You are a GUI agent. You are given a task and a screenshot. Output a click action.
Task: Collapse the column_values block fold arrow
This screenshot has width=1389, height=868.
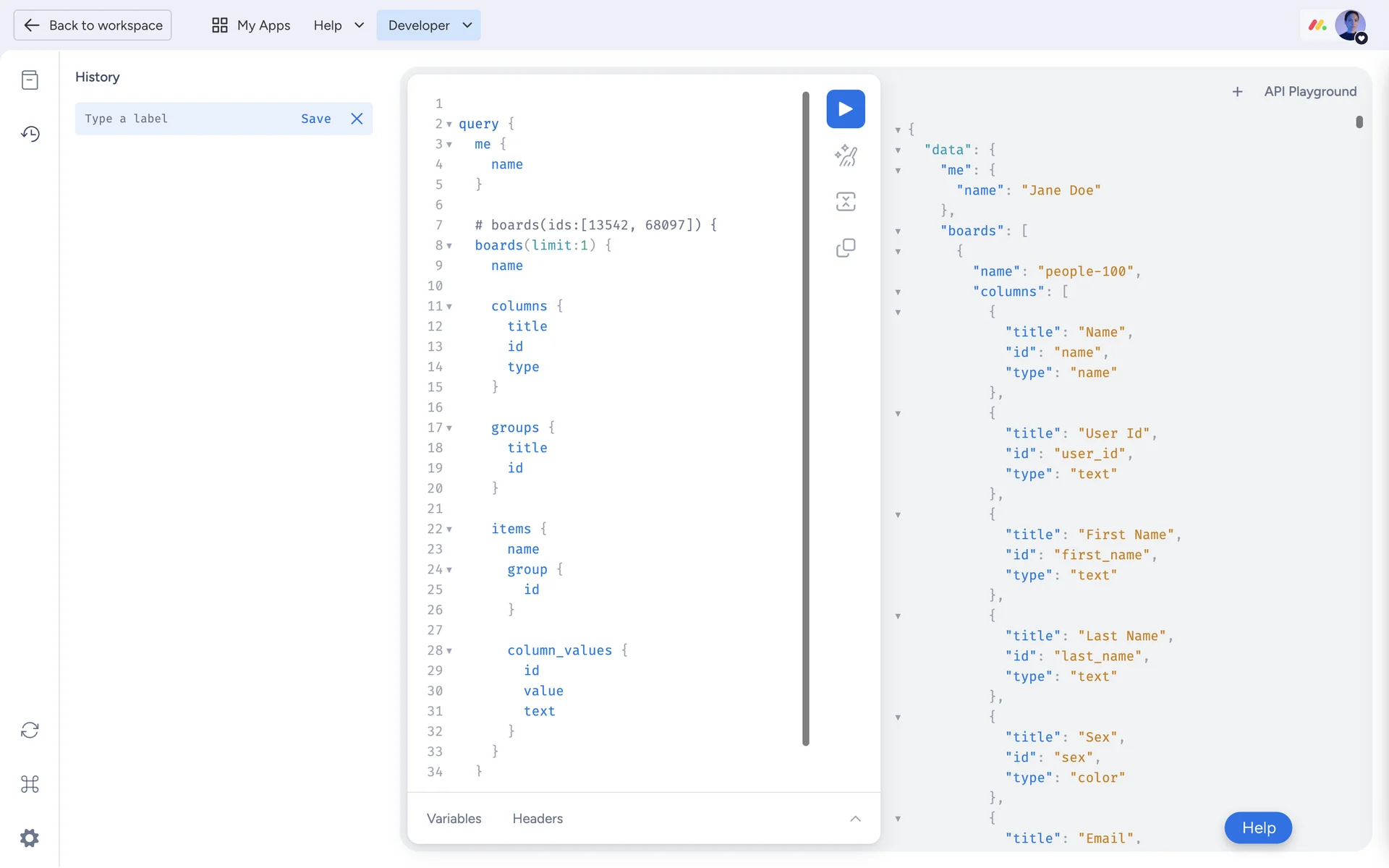[449, 651]
